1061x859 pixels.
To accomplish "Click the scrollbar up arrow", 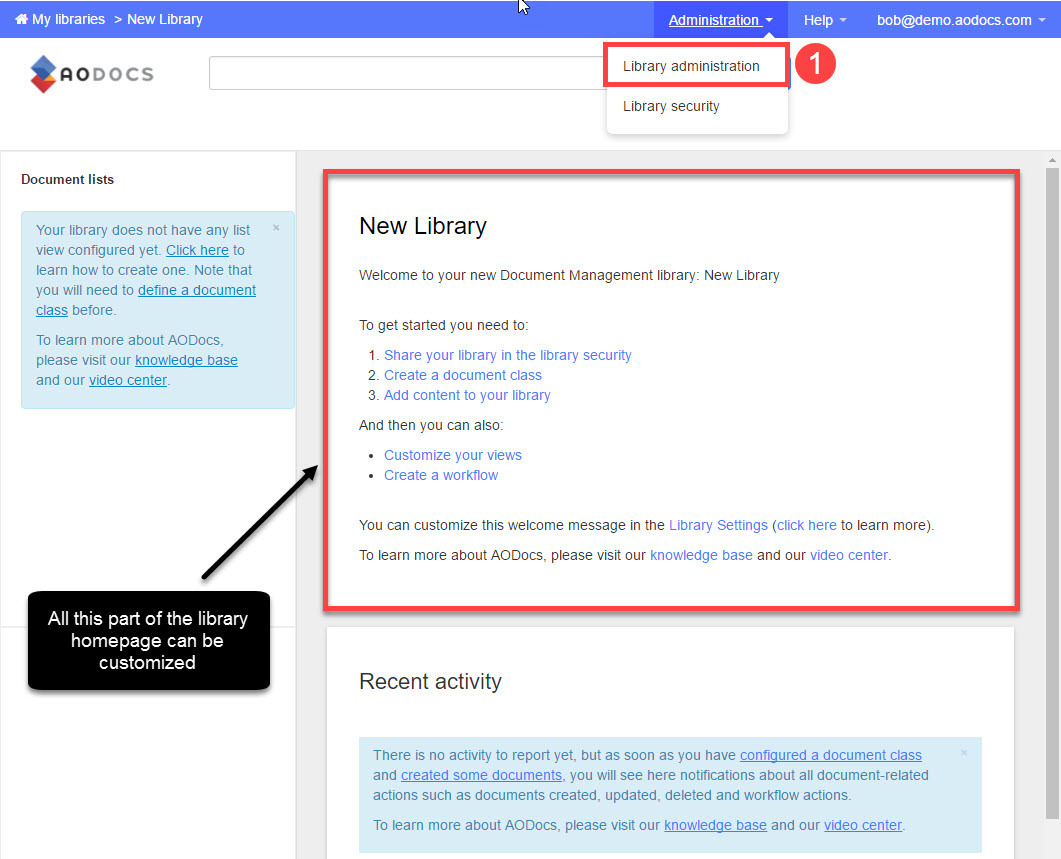I will pyautogui.click(x=1052, y=160).
